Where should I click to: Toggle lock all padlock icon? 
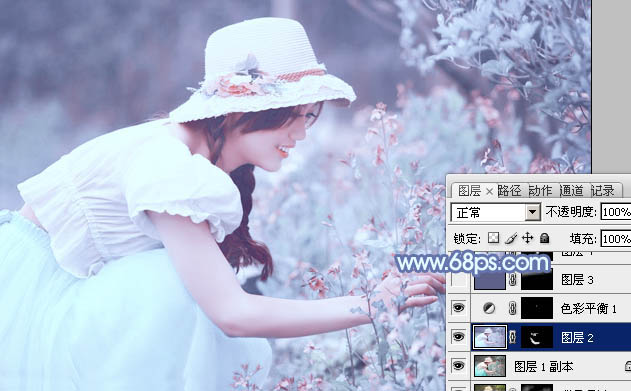pos(544,238)
